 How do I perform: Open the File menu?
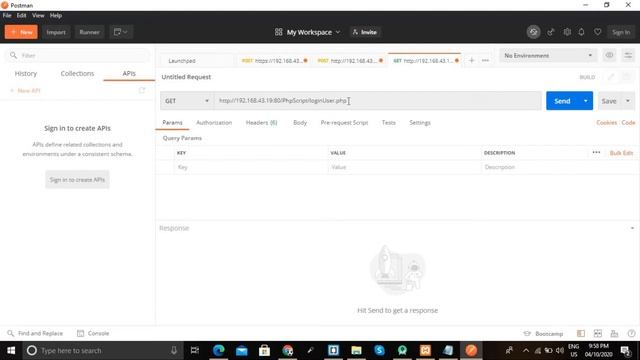click(x=7, y=15)
